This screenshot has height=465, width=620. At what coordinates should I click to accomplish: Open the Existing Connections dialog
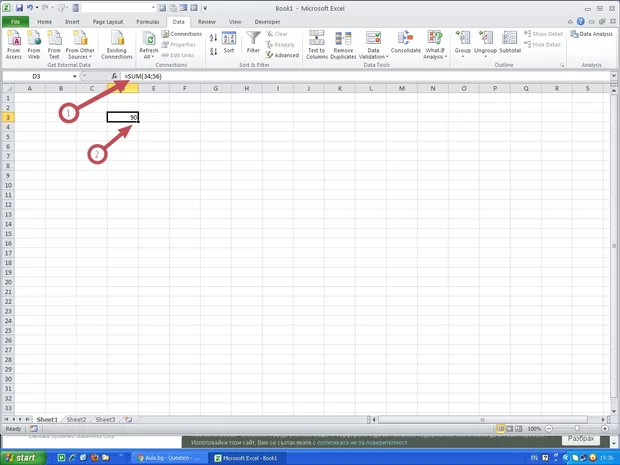point(117,45)
